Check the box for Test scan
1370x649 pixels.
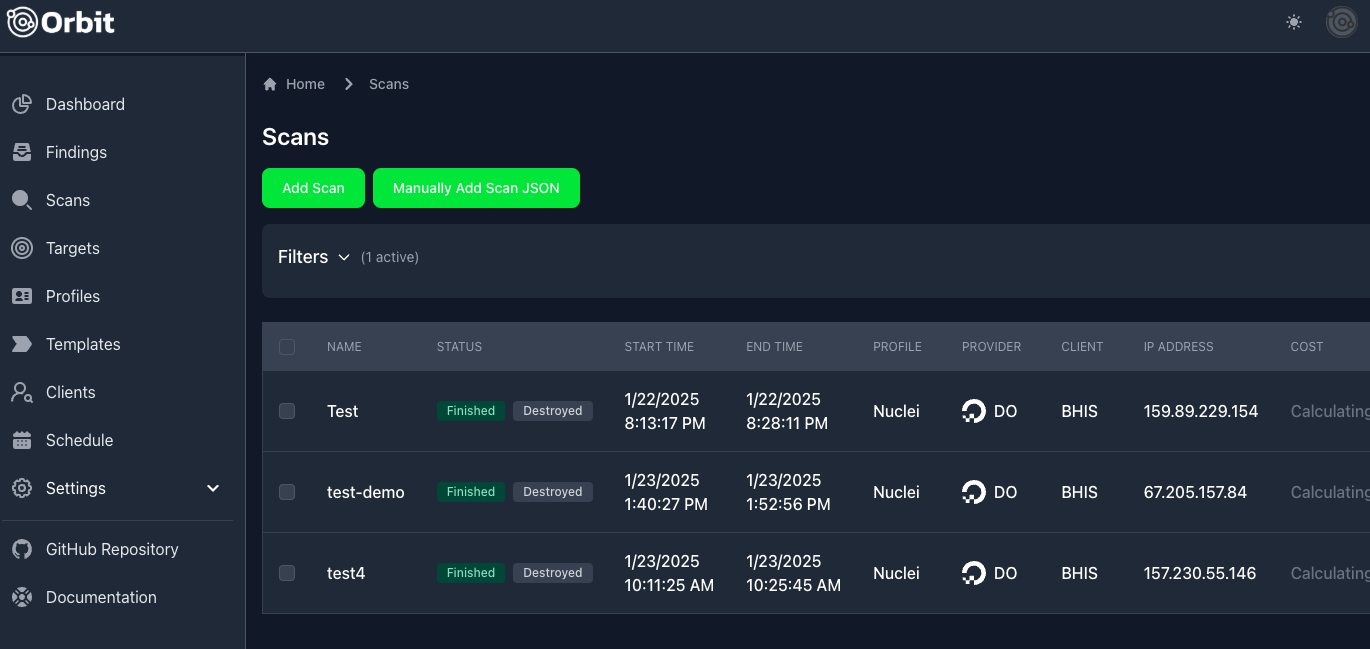coord(287,411)
